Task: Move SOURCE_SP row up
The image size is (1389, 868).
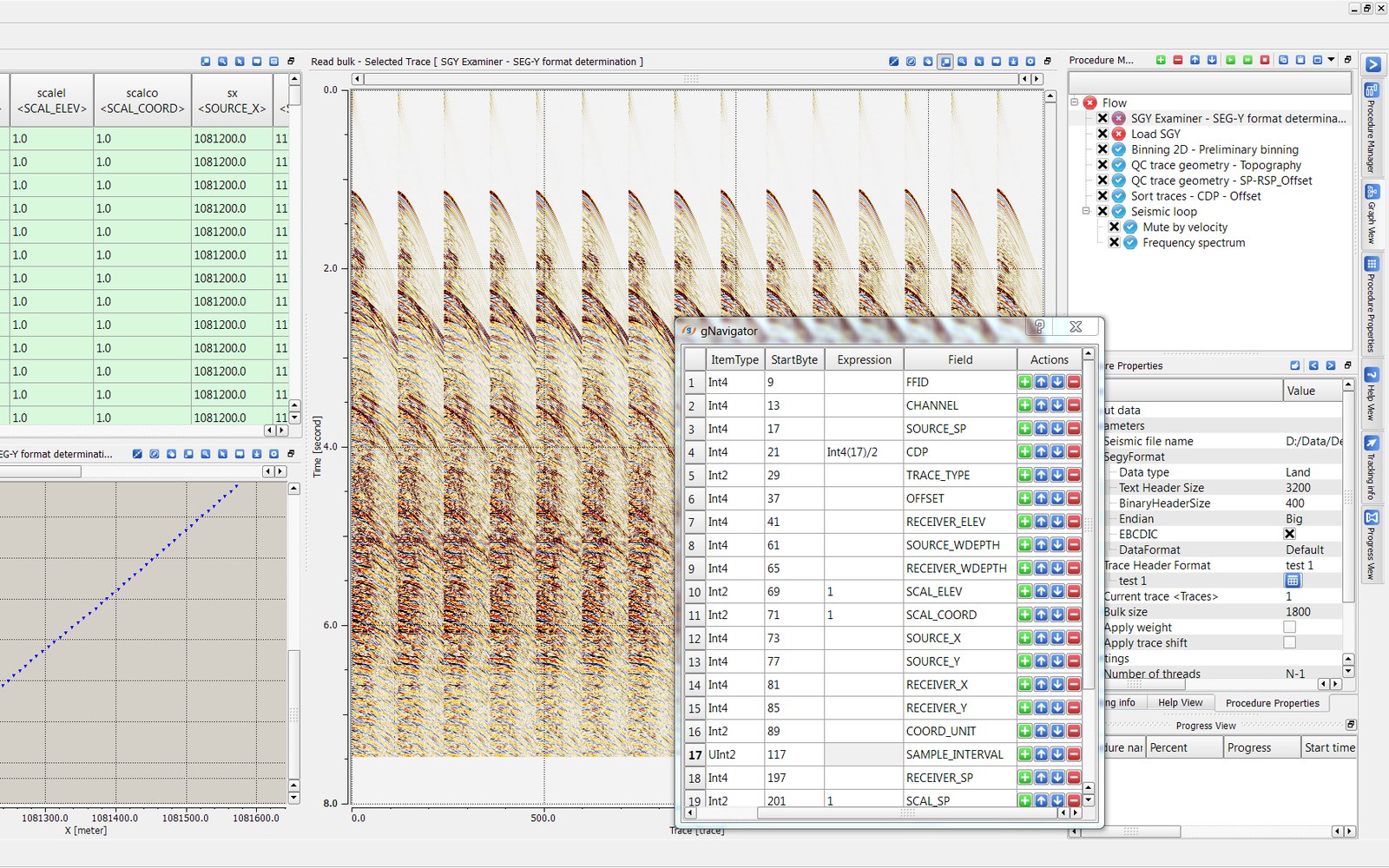Action: [x=1041, y=429]
